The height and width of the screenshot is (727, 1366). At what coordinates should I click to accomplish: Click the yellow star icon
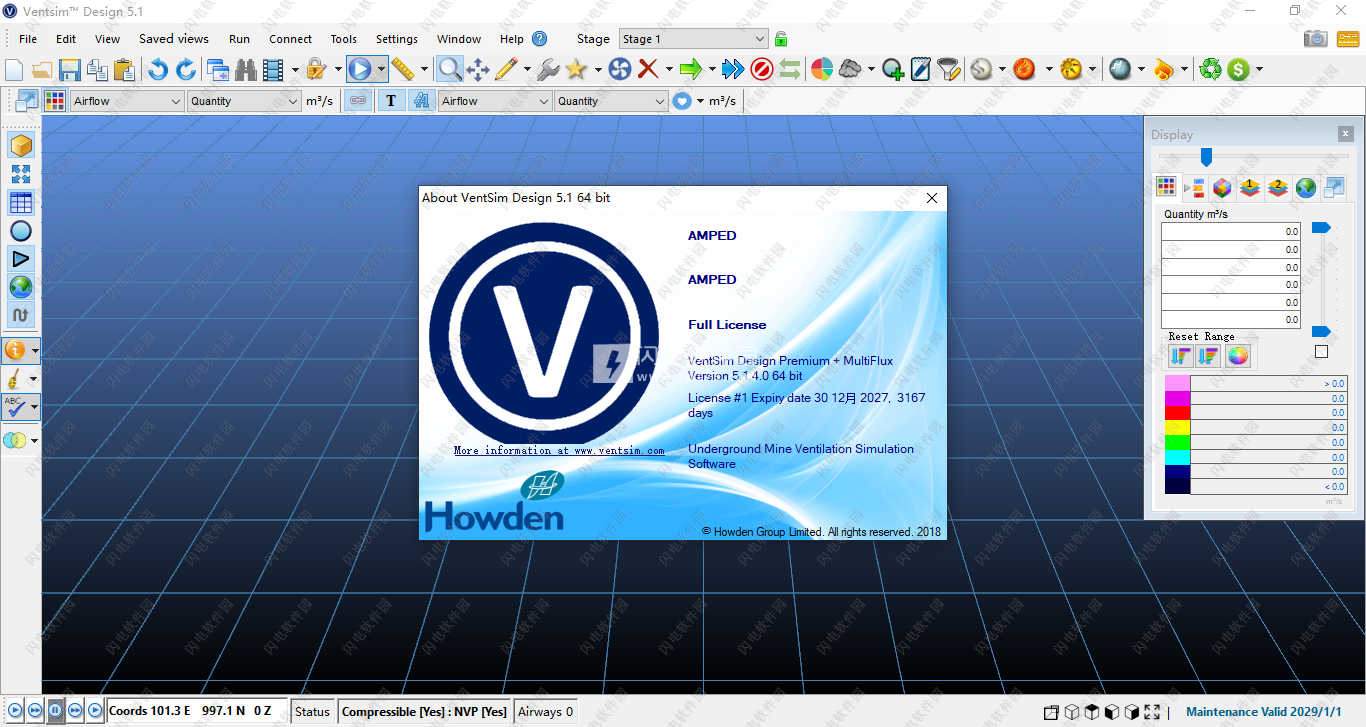click(x=576, y=69)
